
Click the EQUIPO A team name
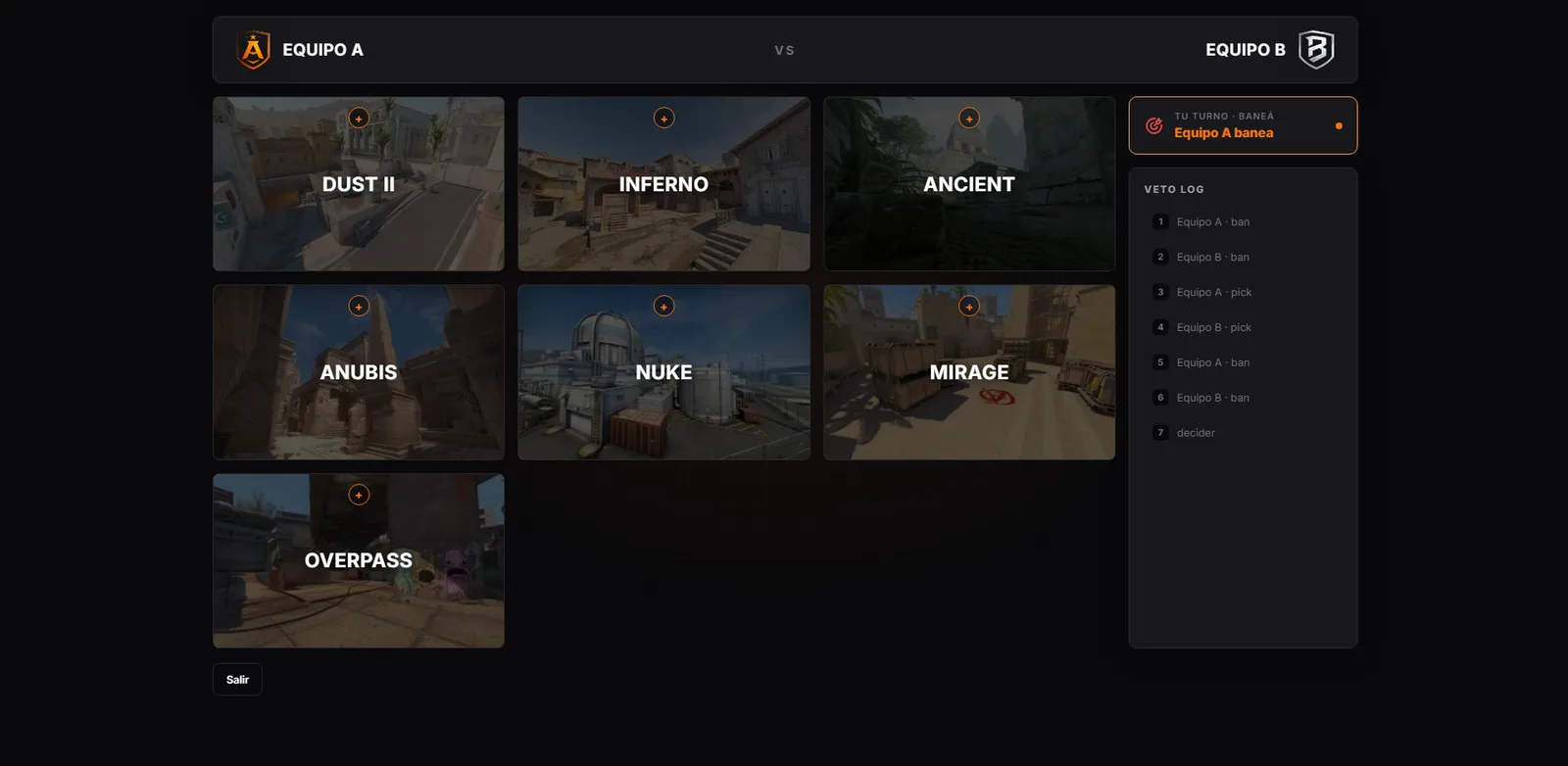[322, 50]
